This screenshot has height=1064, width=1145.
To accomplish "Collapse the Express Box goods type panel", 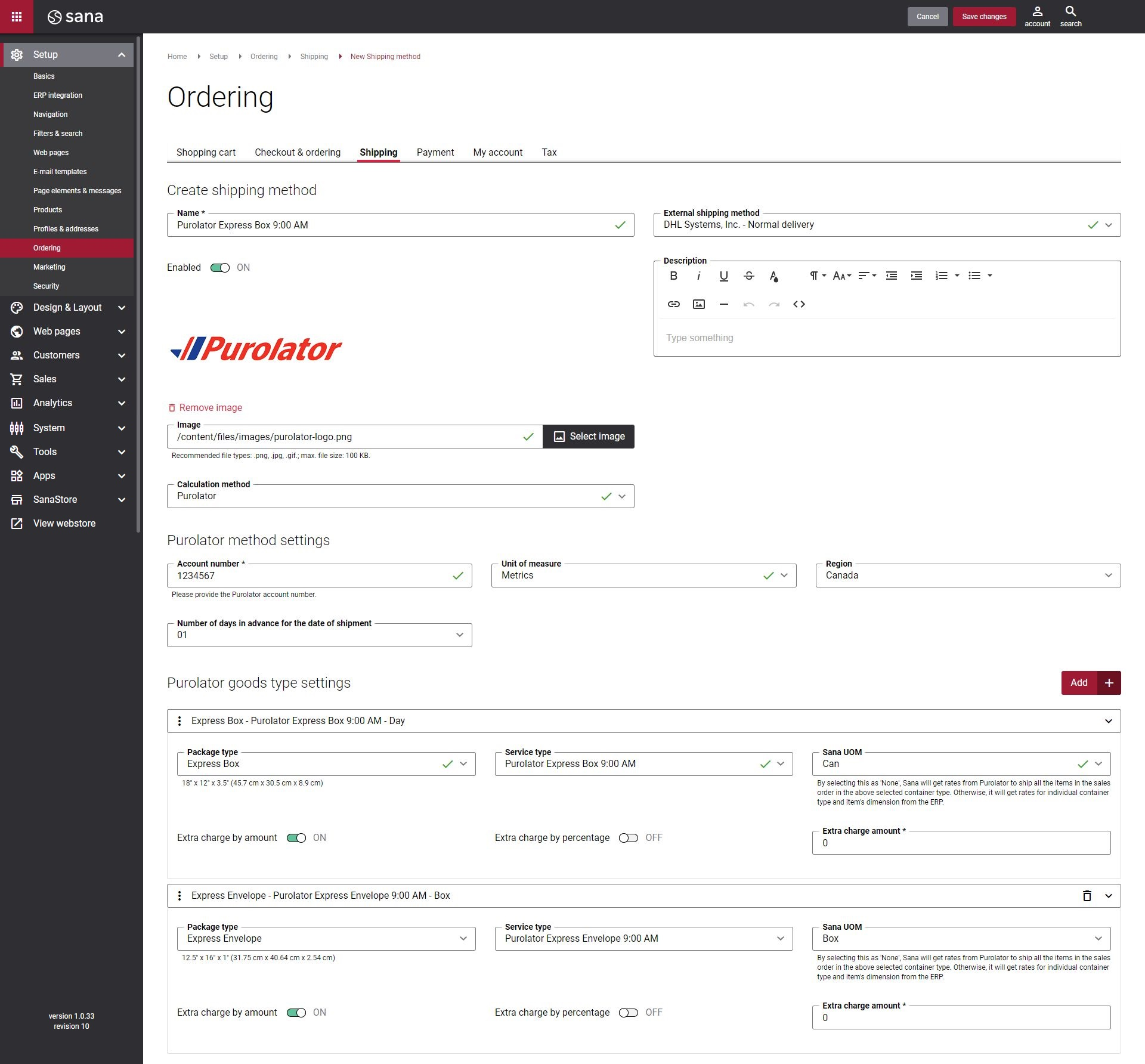I will click(x=1108, y=721).
